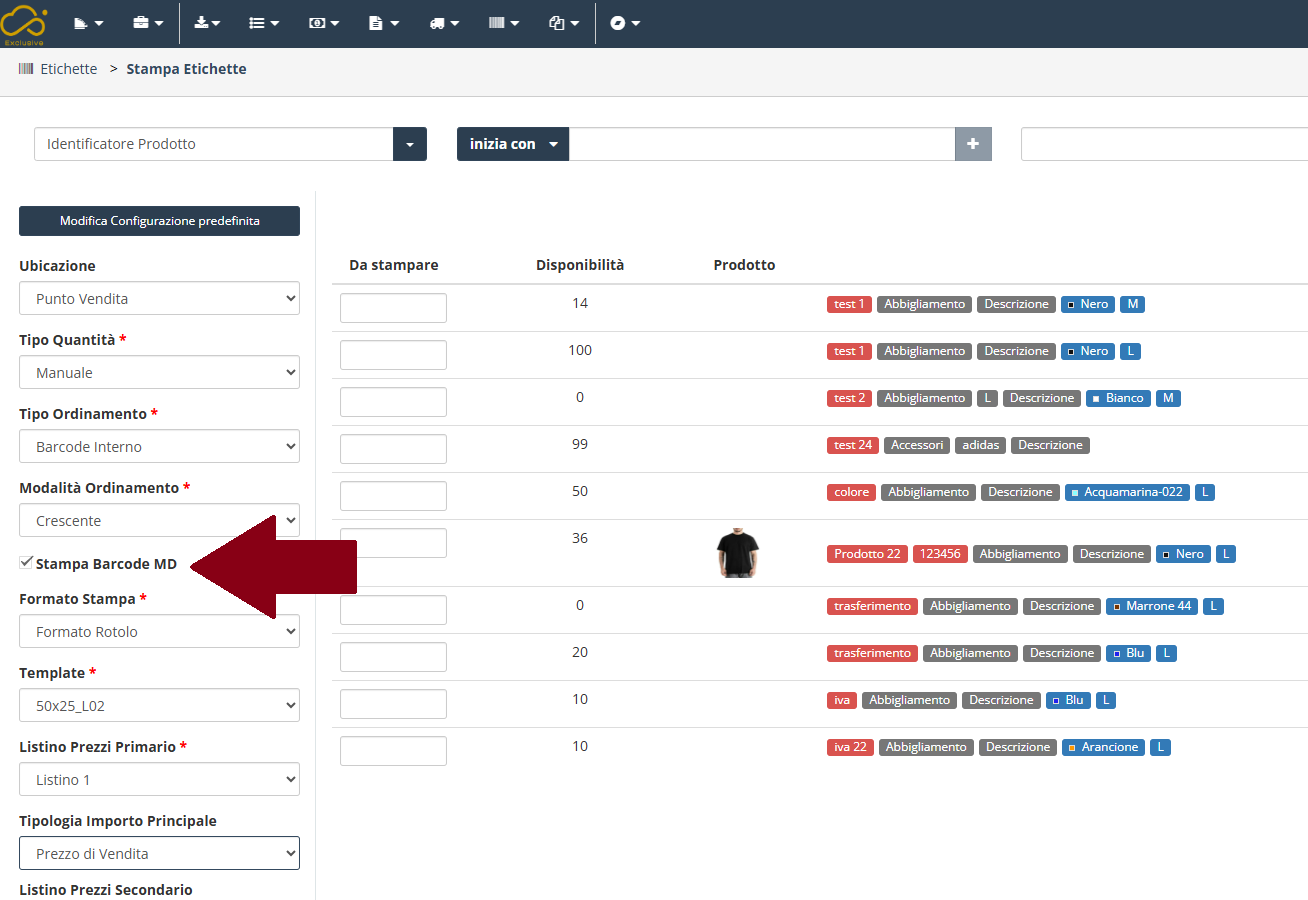Screen dimensions: 1308x900
Task: Click the black t-shirt product thumbnail
Action: tap(738, 553)
